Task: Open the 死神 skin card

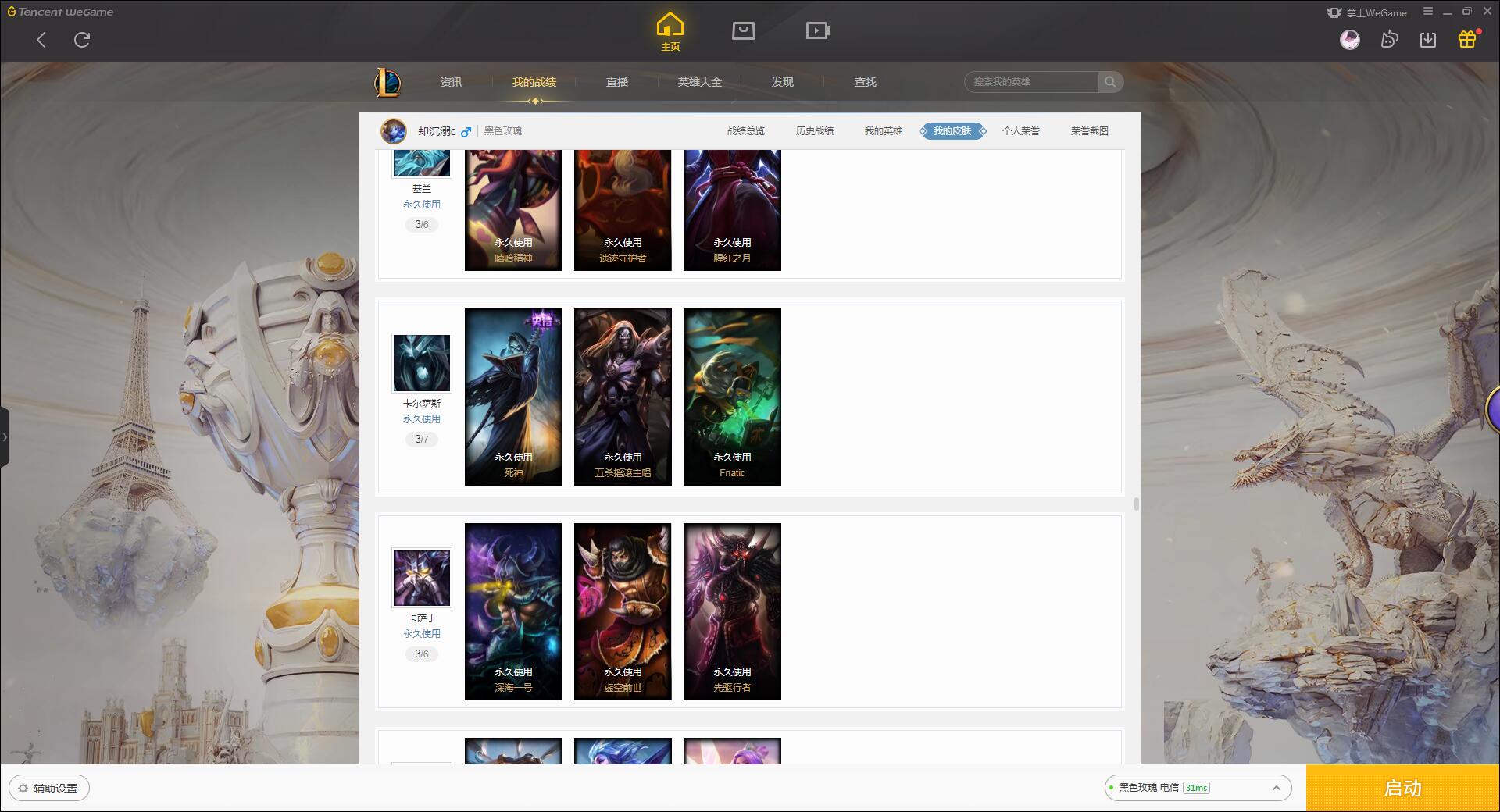Action: (513, 397)
